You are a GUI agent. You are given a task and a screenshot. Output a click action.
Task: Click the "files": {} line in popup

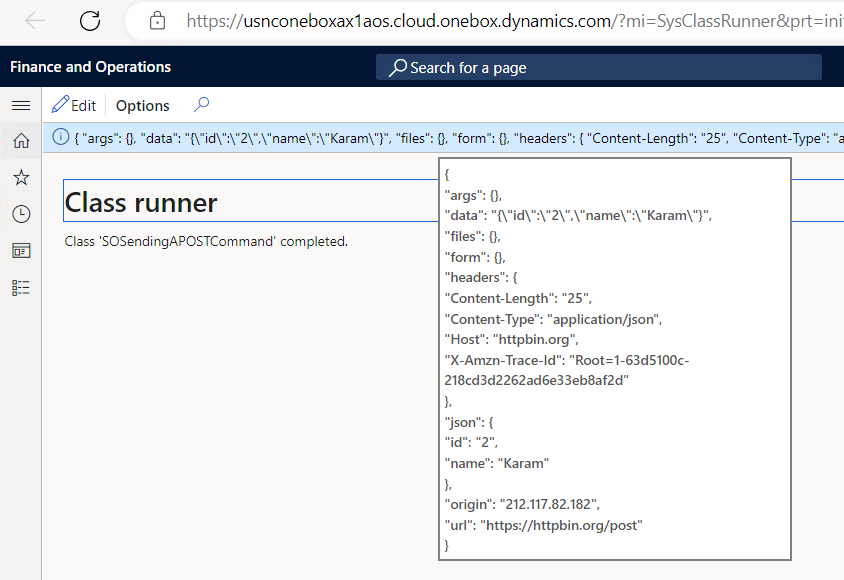[x=473, y=236]
